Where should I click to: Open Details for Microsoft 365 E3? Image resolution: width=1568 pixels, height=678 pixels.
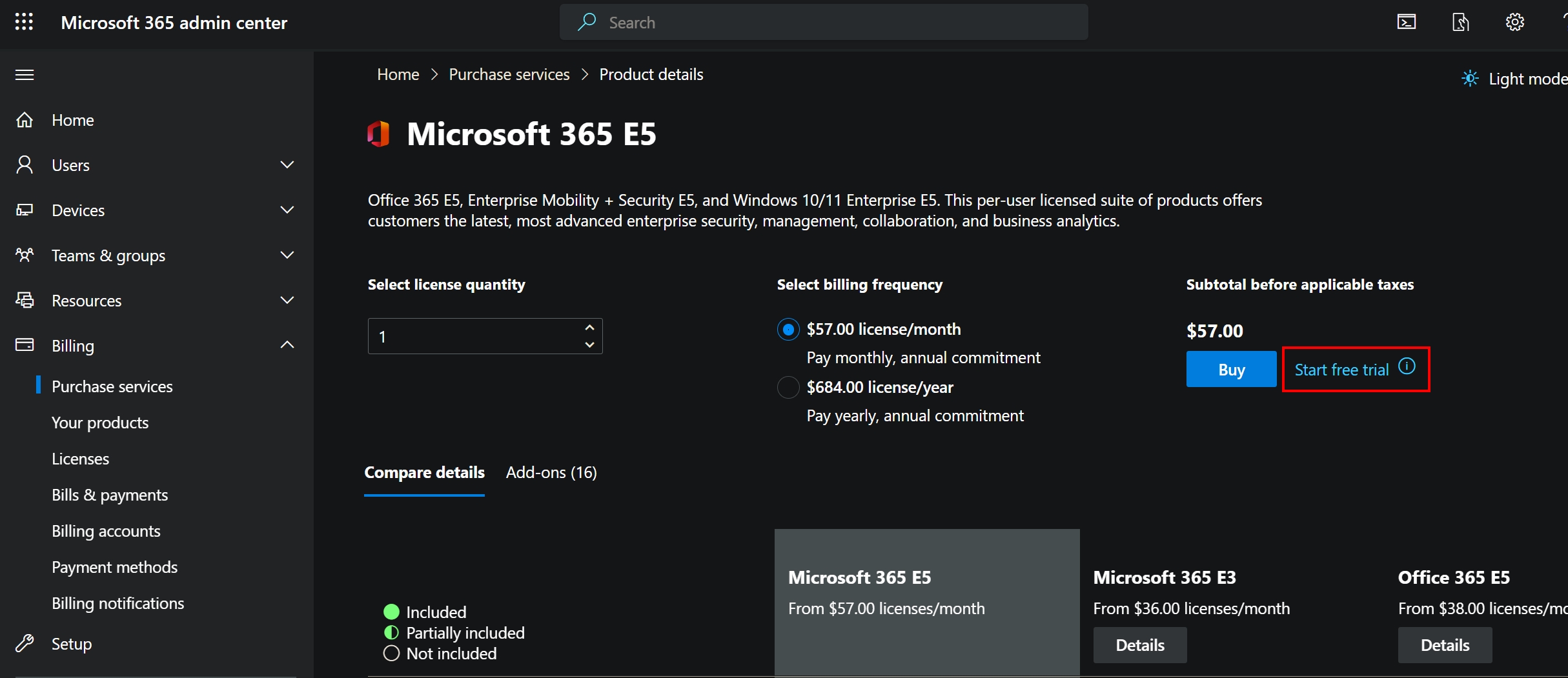[1139, 645]
